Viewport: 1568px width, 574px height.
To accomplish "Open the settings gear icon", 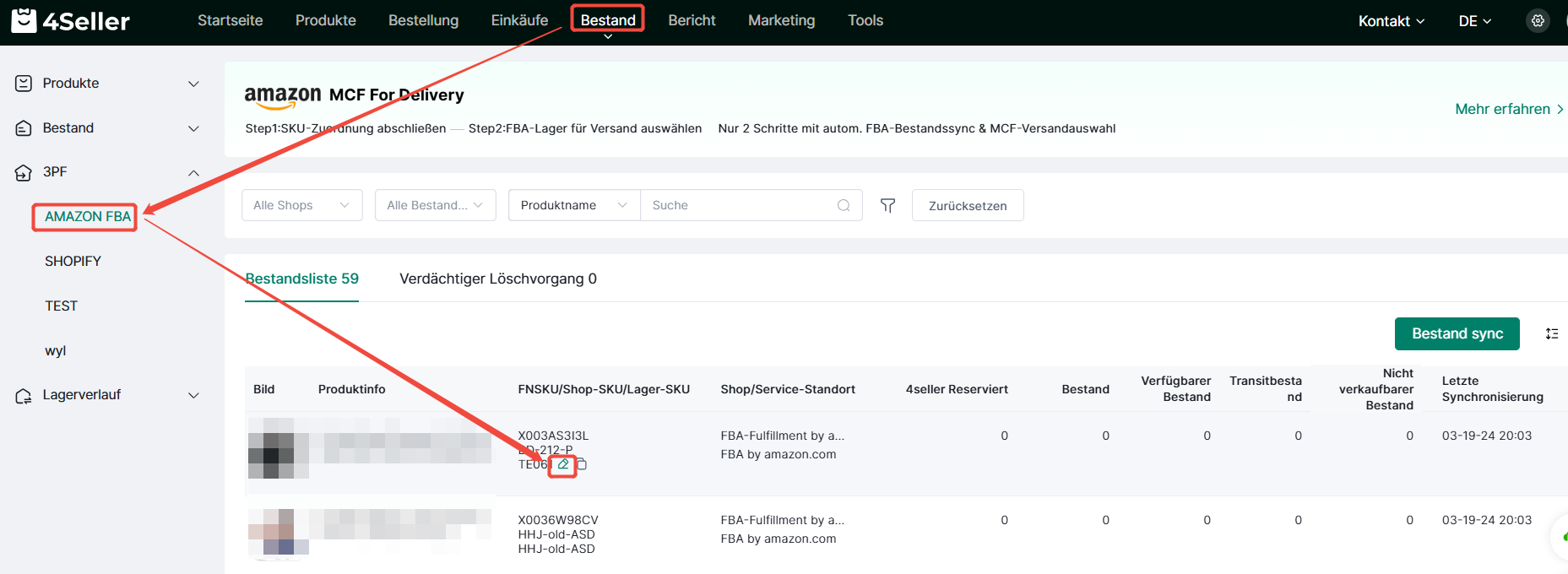I will coord(1538,21).
